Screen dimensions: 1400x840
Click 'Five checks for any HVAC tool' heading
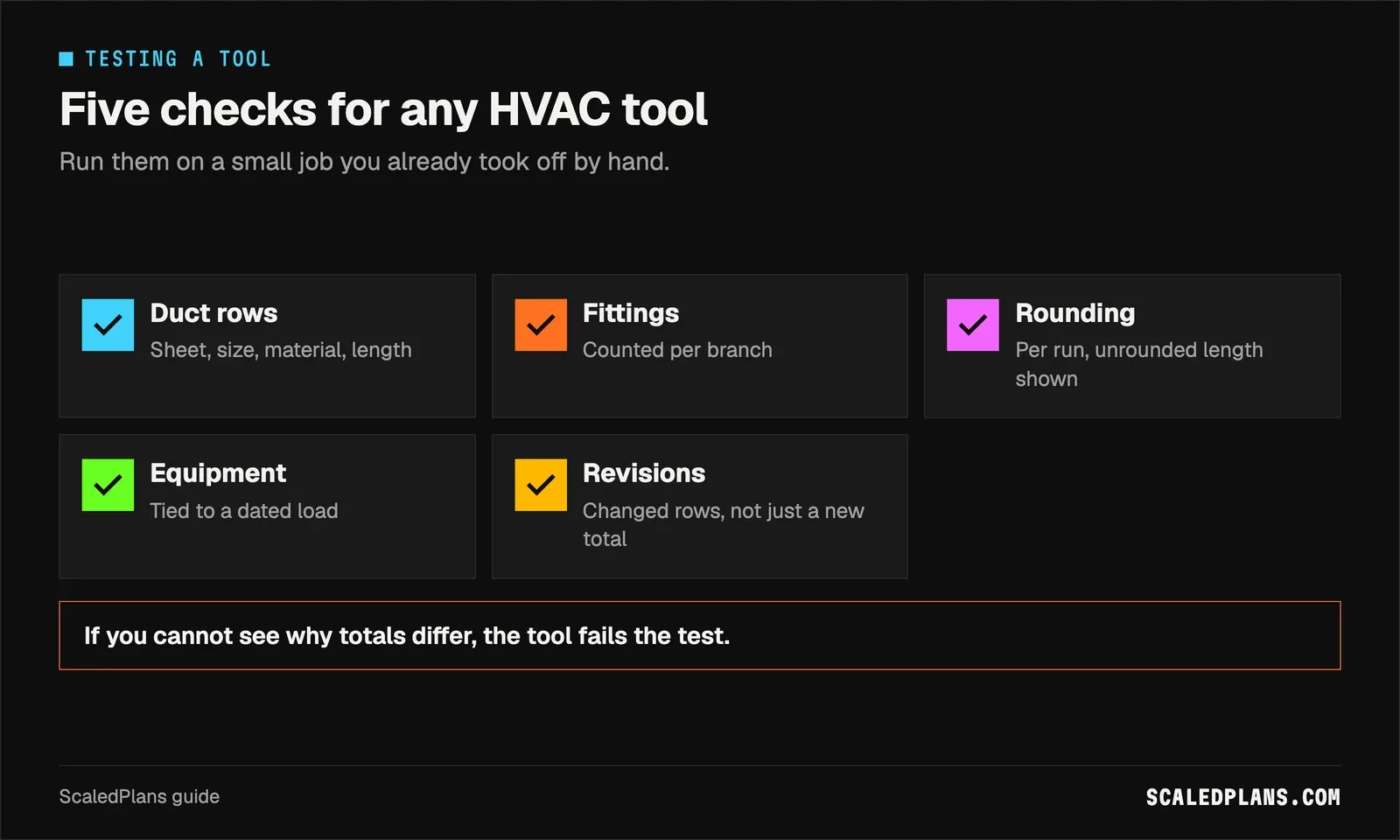[x=383, y=109]
